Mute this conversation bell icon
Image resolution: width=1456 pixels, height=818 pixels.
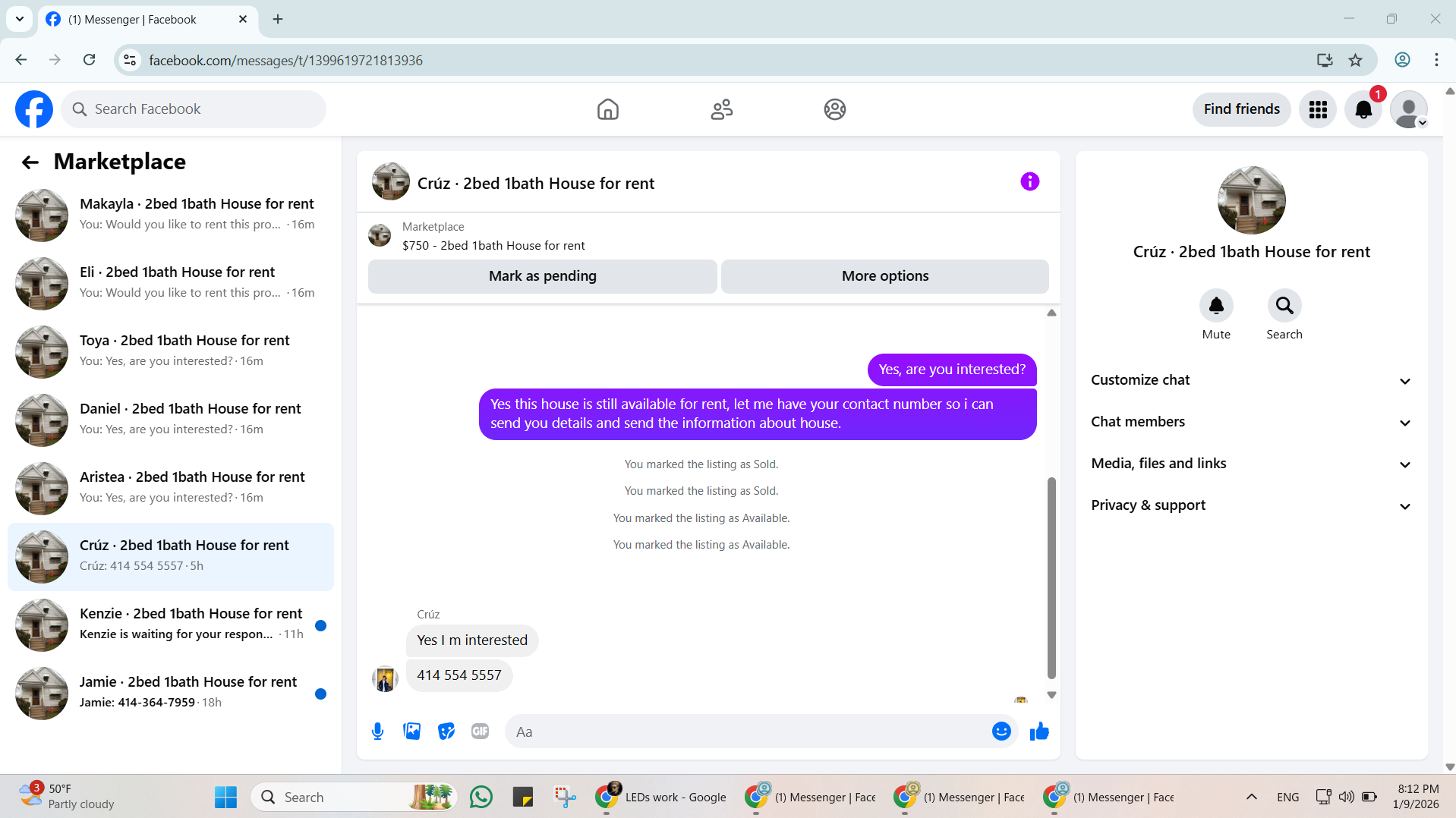(x=1216, y=305)
